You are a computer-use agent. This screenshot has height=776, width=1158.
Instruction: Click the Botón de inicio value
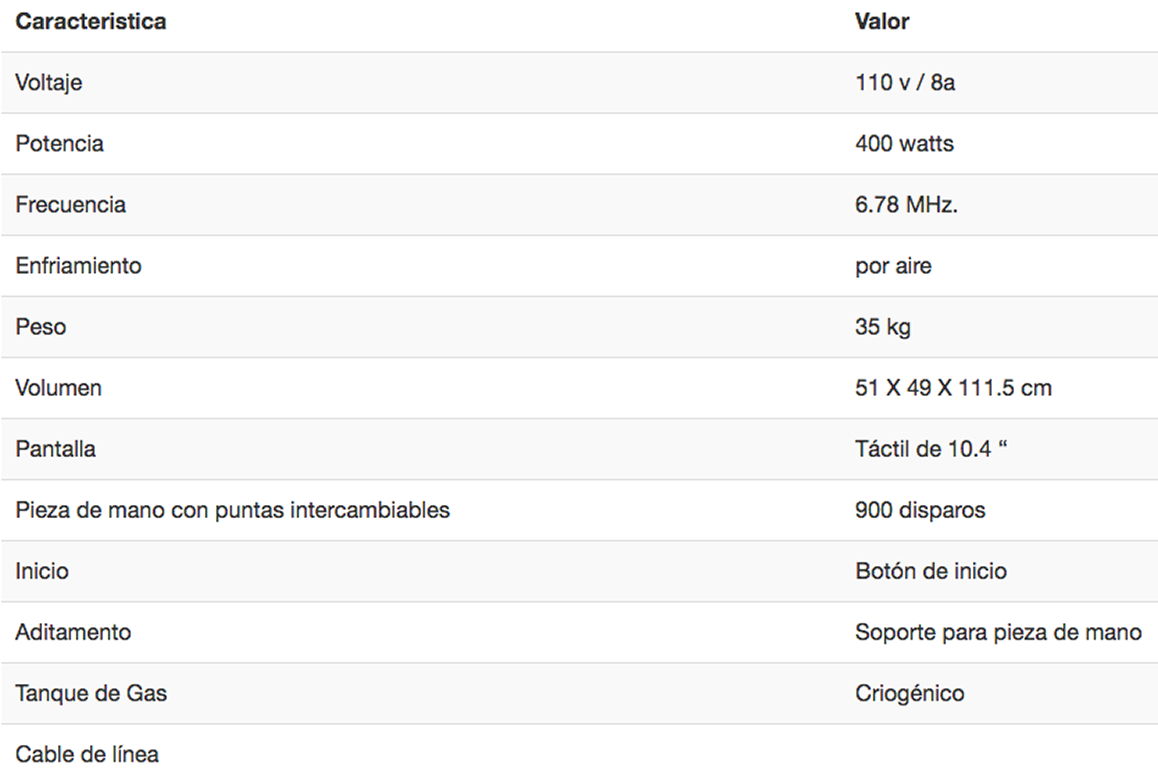(931, 571)
